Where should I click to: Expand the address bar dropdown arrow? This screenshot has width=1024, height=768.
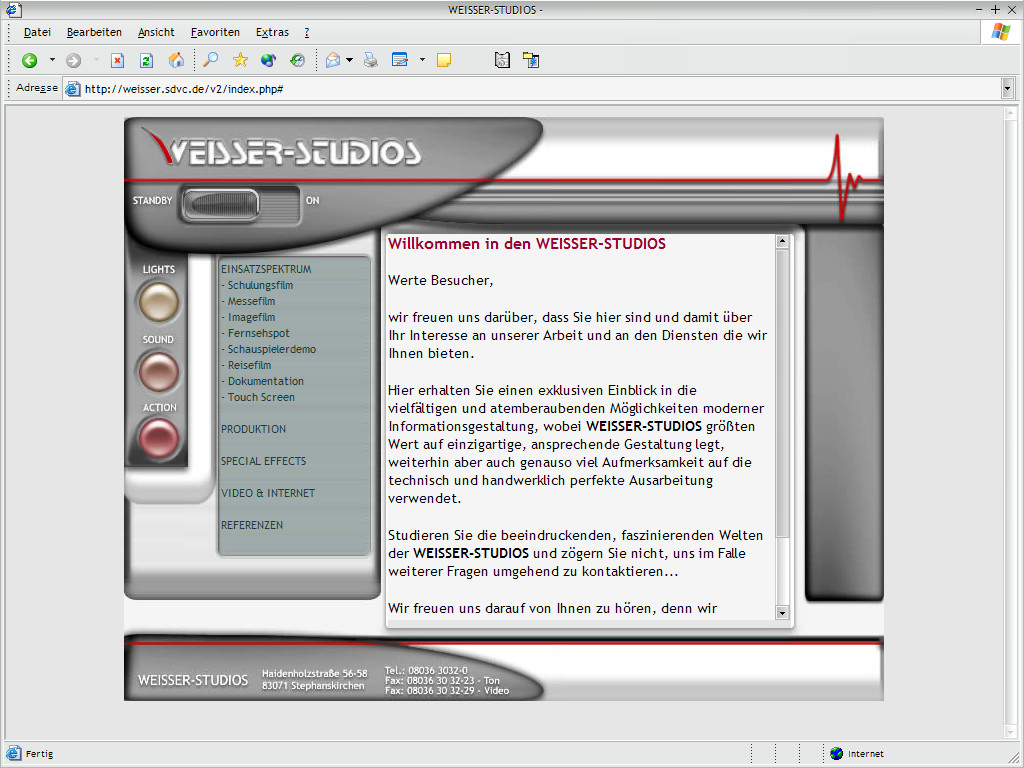[x=1007, y=89]
